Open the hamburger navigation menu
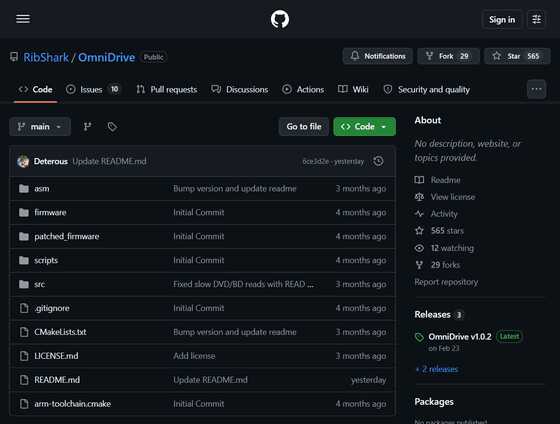The height and width of the screenshot is (424, 560). tap(23, 19)
